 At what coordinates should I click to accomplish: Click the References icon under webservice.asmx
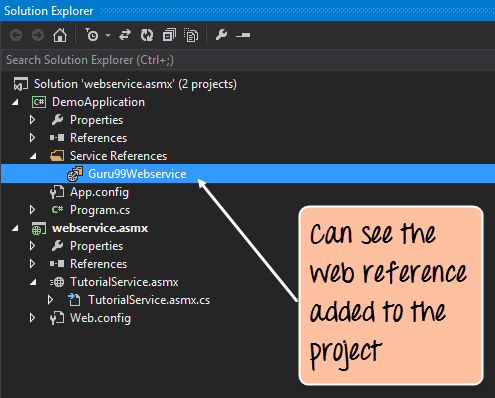[x=57, y=264]
